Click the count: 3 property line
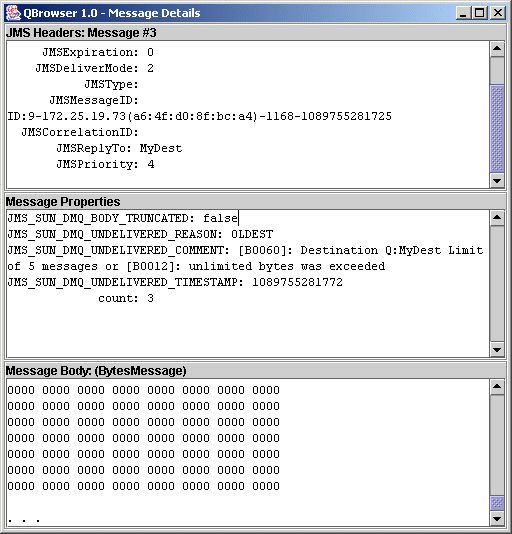This screenshot has width=512, height=534. click(x=126, y=298)
